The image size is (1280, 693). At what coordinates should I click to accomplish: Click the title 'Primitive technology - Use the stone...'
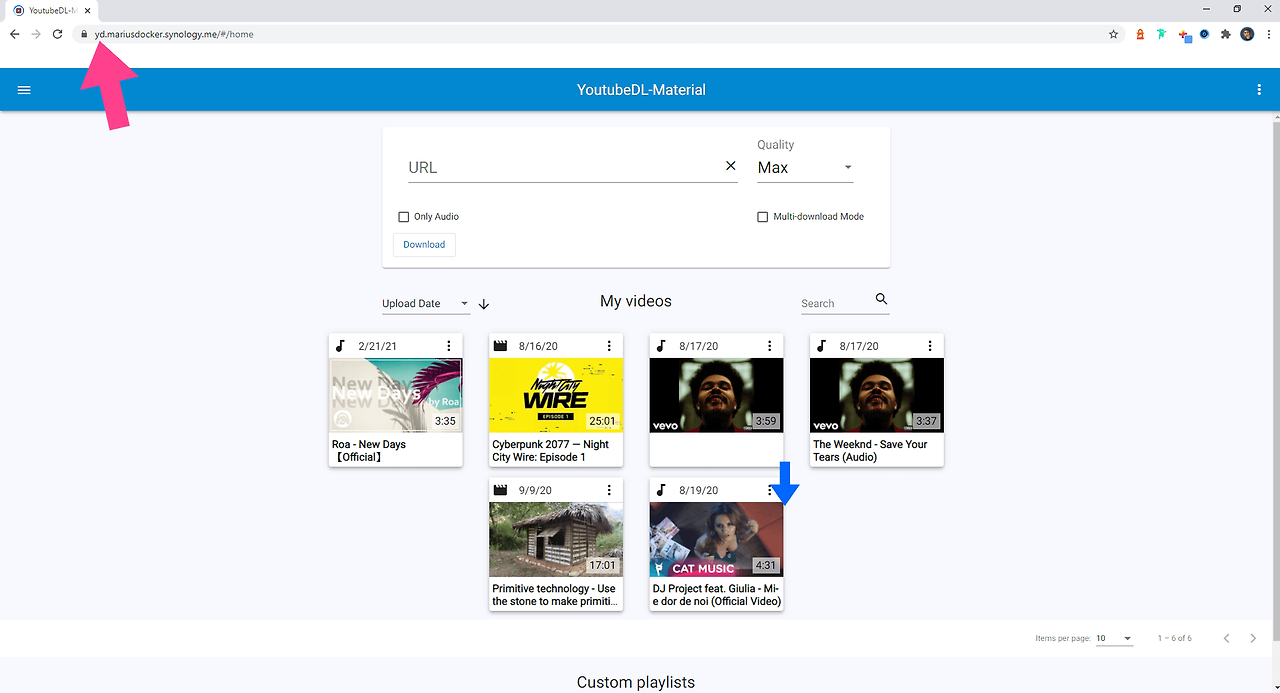coord(555,595)
